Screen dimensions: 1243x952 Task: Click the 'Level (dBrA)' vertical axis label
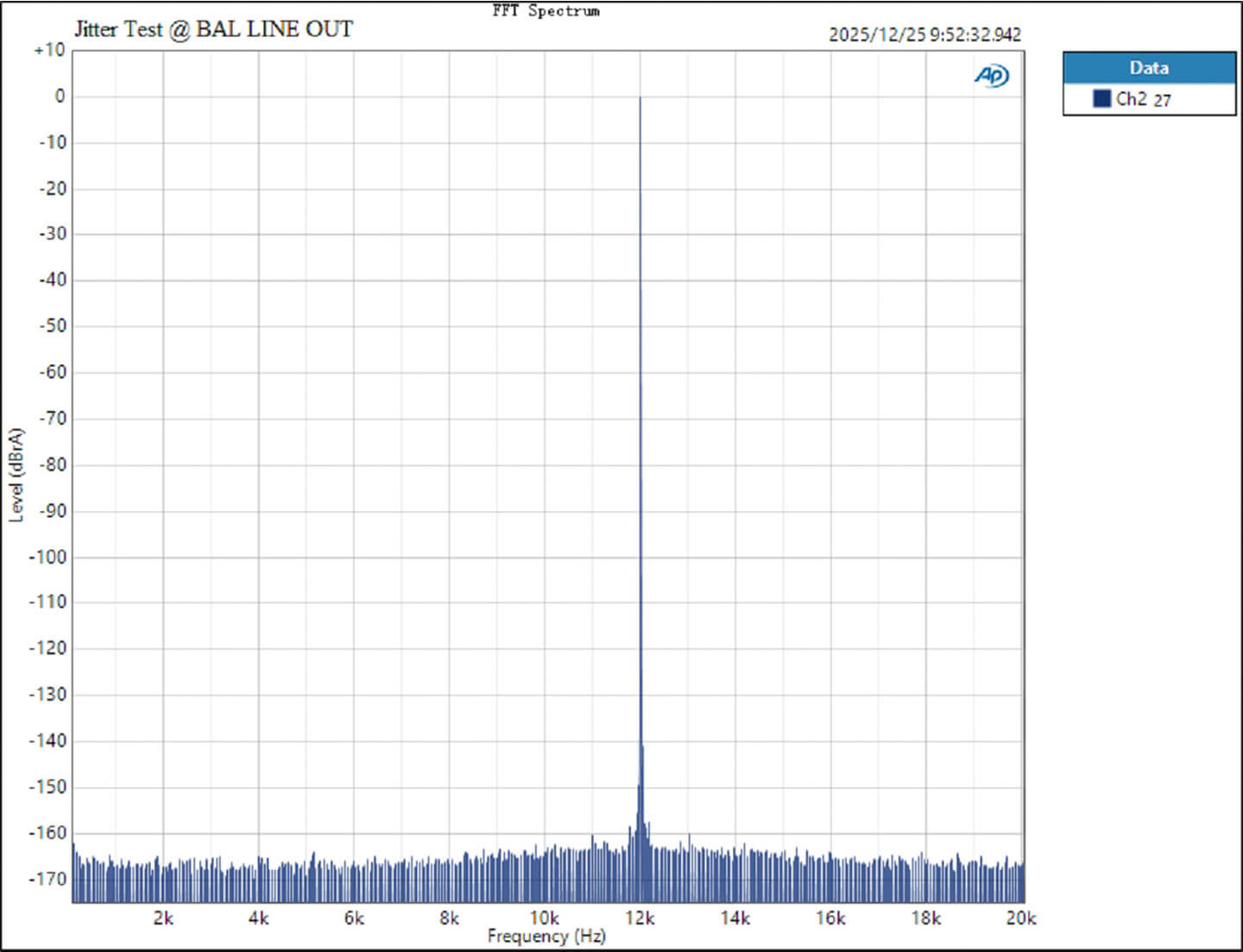(x=16, y=475)
